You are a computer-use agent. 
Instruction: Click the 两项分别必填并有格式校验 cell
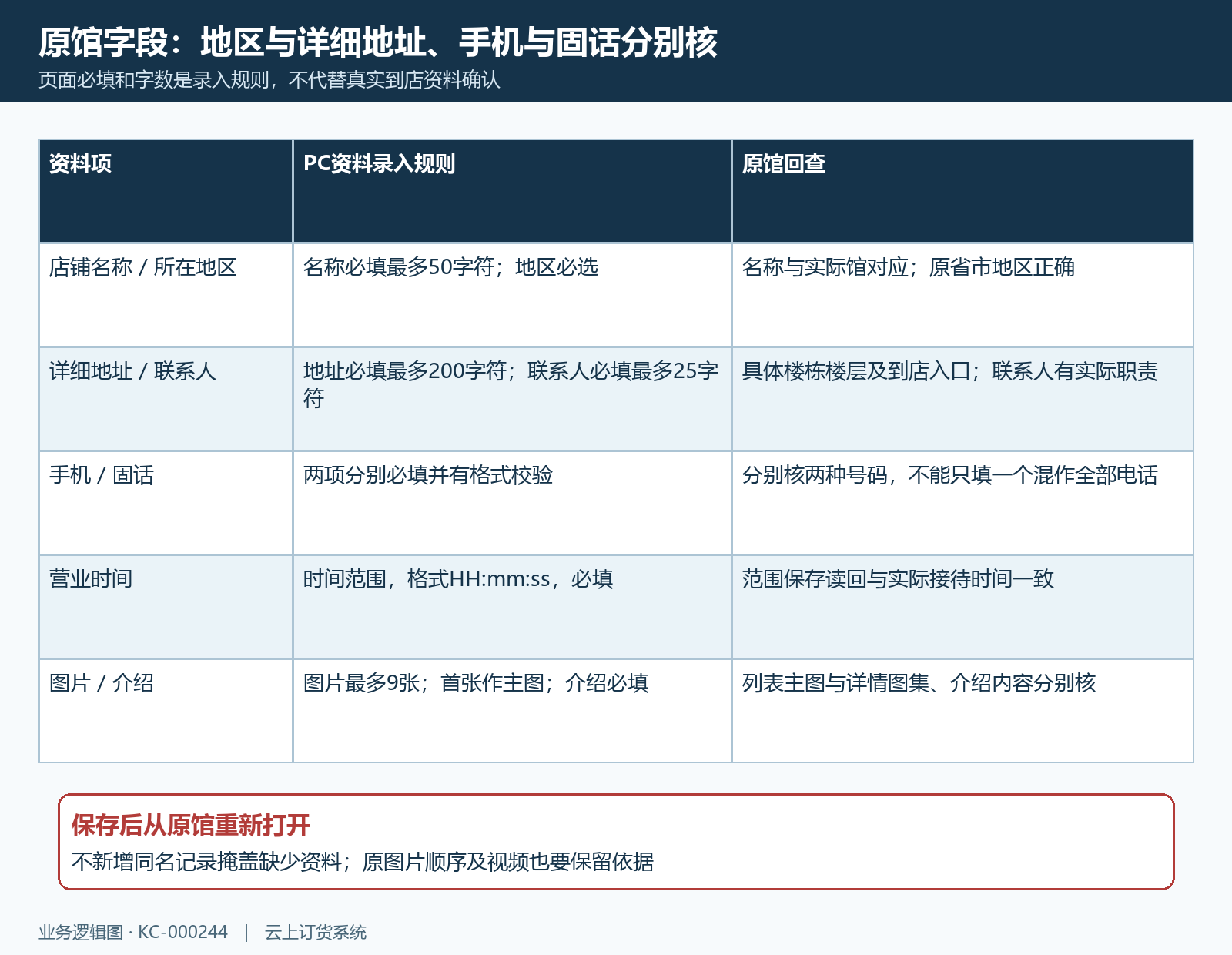pyautogui.click(x=512, y=503)
